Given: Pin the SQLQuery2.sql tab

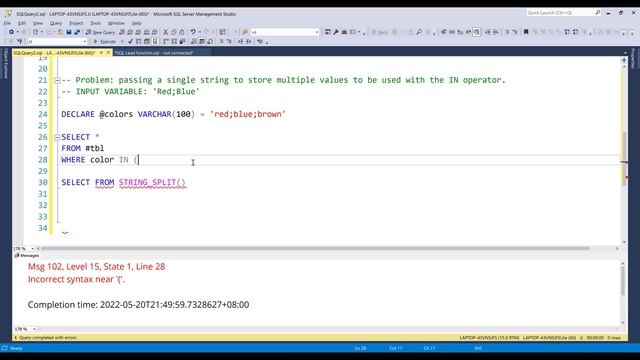Looking at the screenshot, I should click(101, 53).
